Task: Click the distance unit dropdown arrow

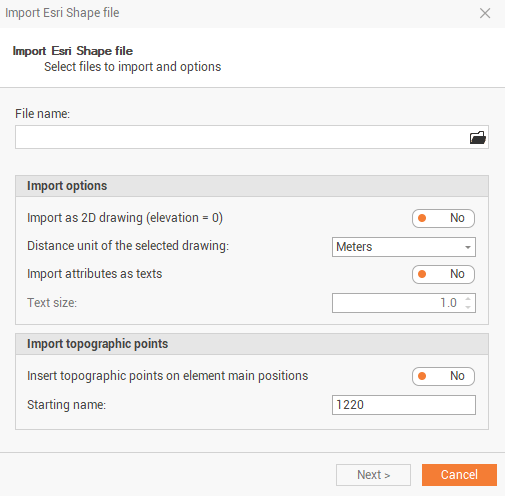Action: (468, 247)
